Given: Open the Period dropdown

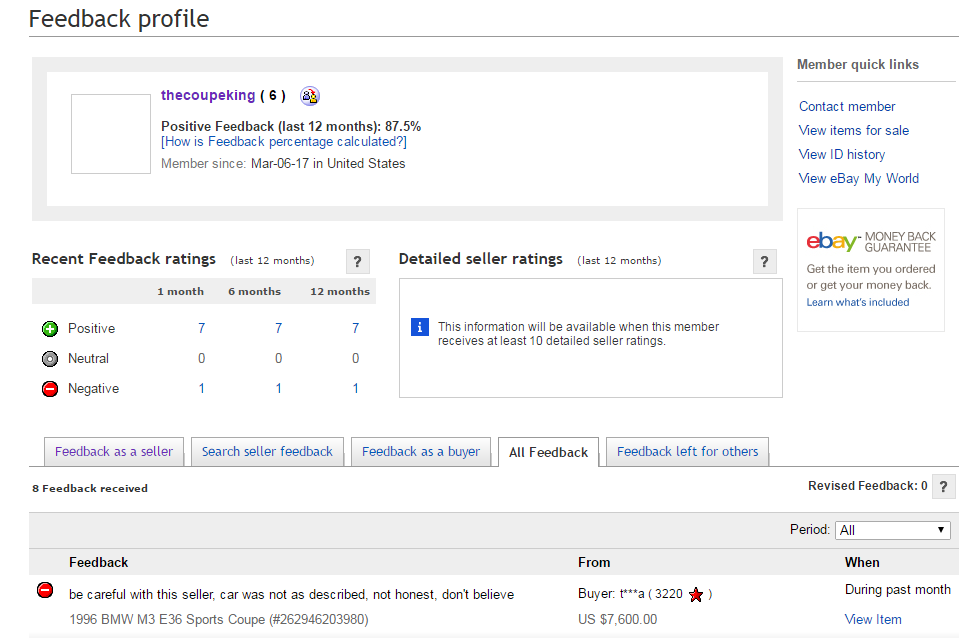Looking at the screenshot, I should [893, 530].
